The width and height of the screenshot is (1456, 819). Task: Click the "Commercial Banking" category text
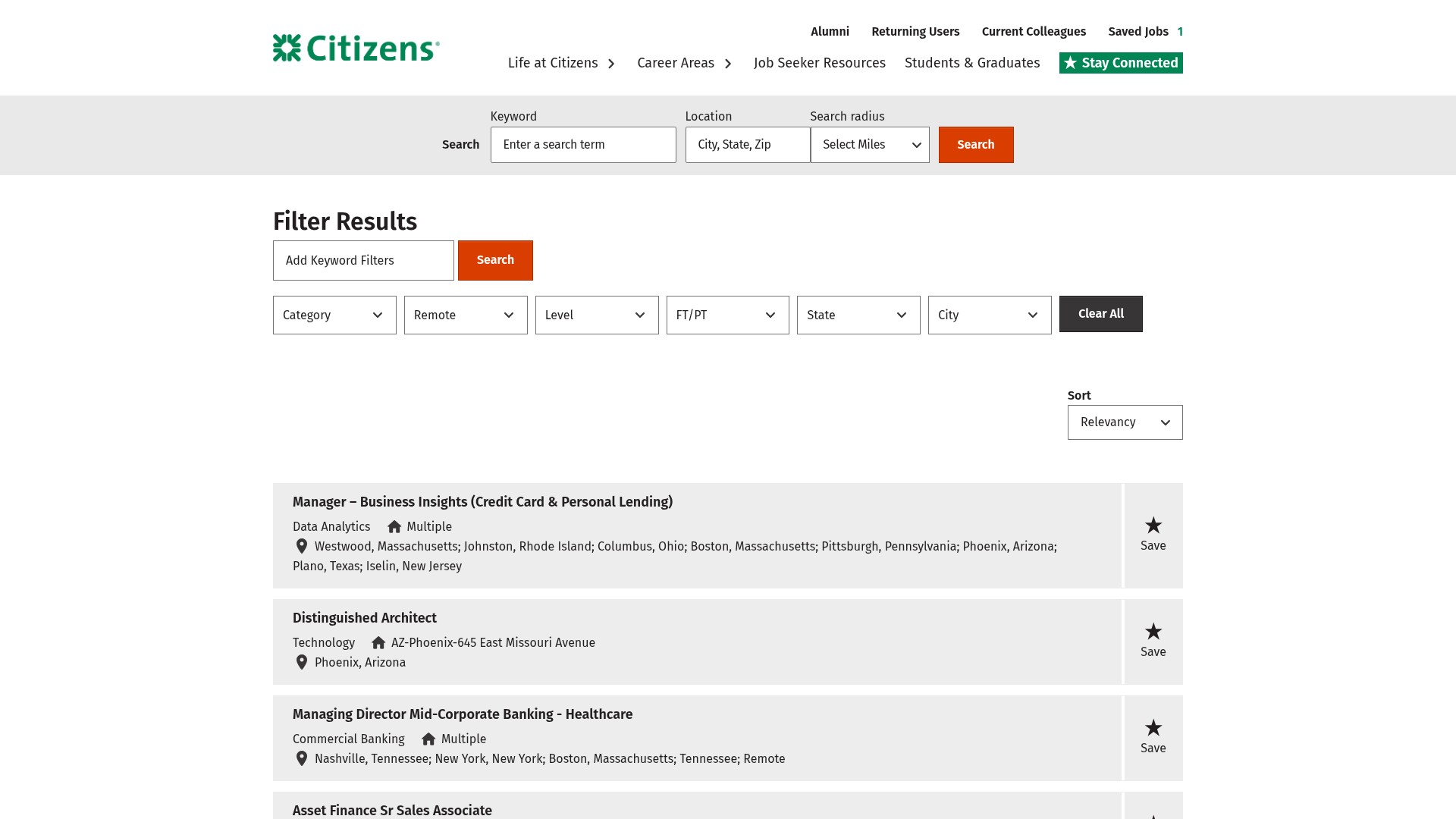coord(349,739)
